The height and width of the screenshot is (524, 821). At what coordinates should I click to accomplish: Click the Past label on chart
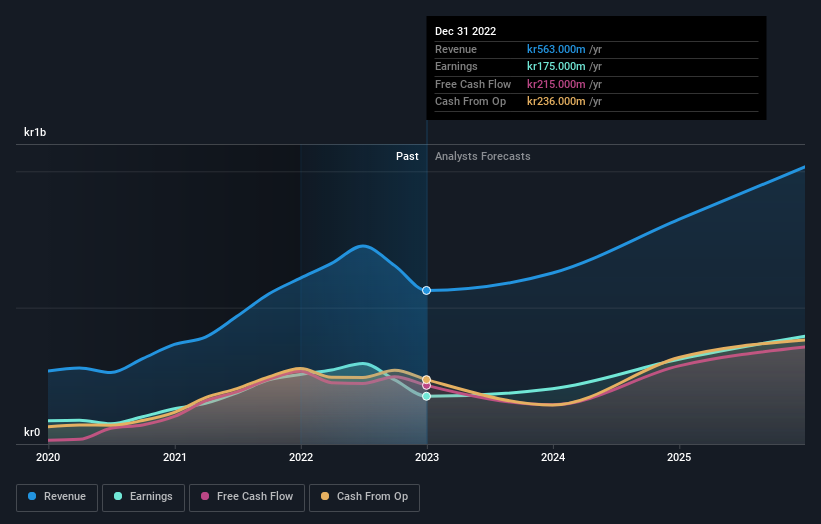(x=407, y=156)
